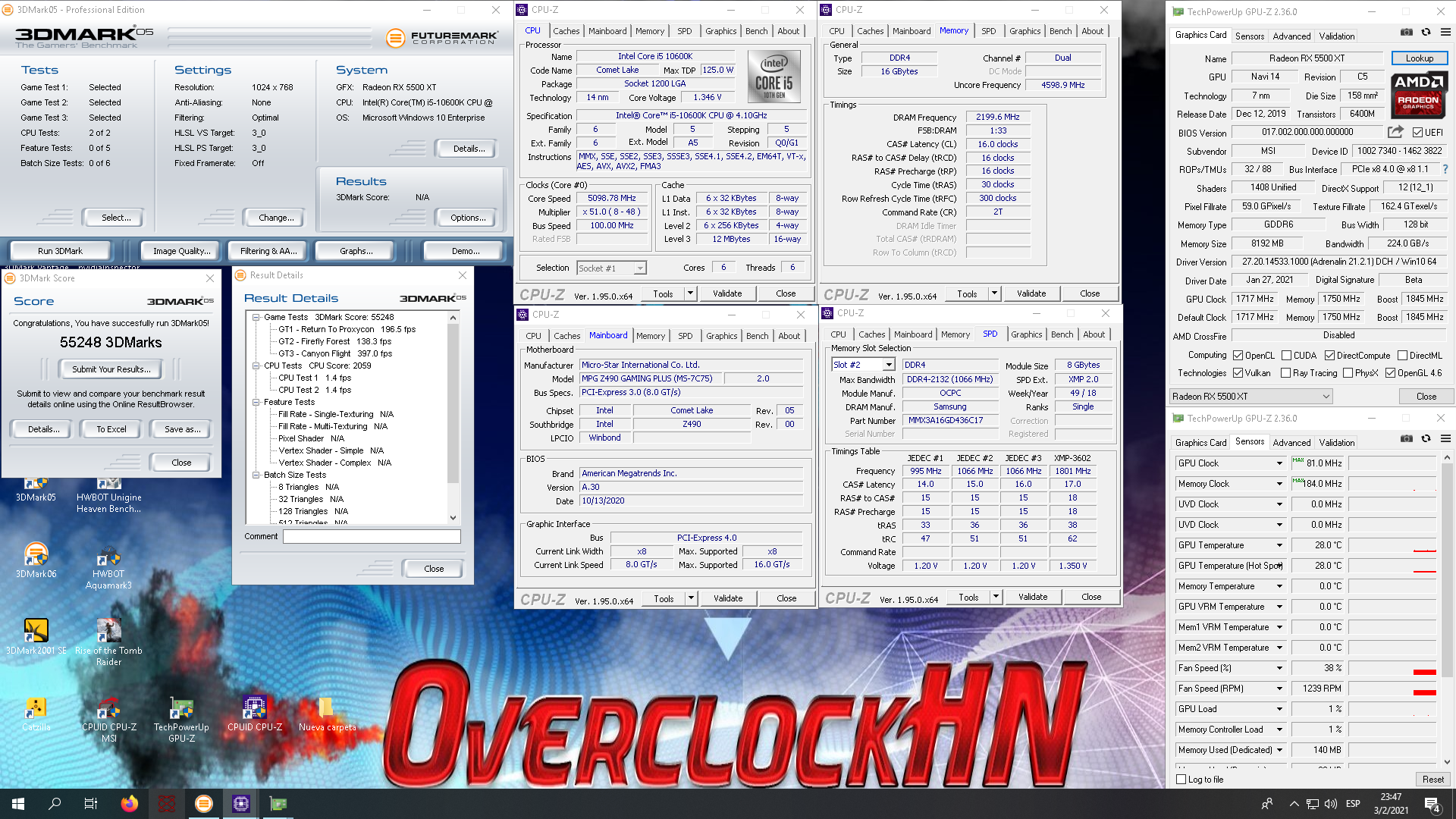Screen dimensions: 1456x819
Task: Click Reset button in GPU-Z Sensors
Action: pyautogui.click(x=1432, y=780)
